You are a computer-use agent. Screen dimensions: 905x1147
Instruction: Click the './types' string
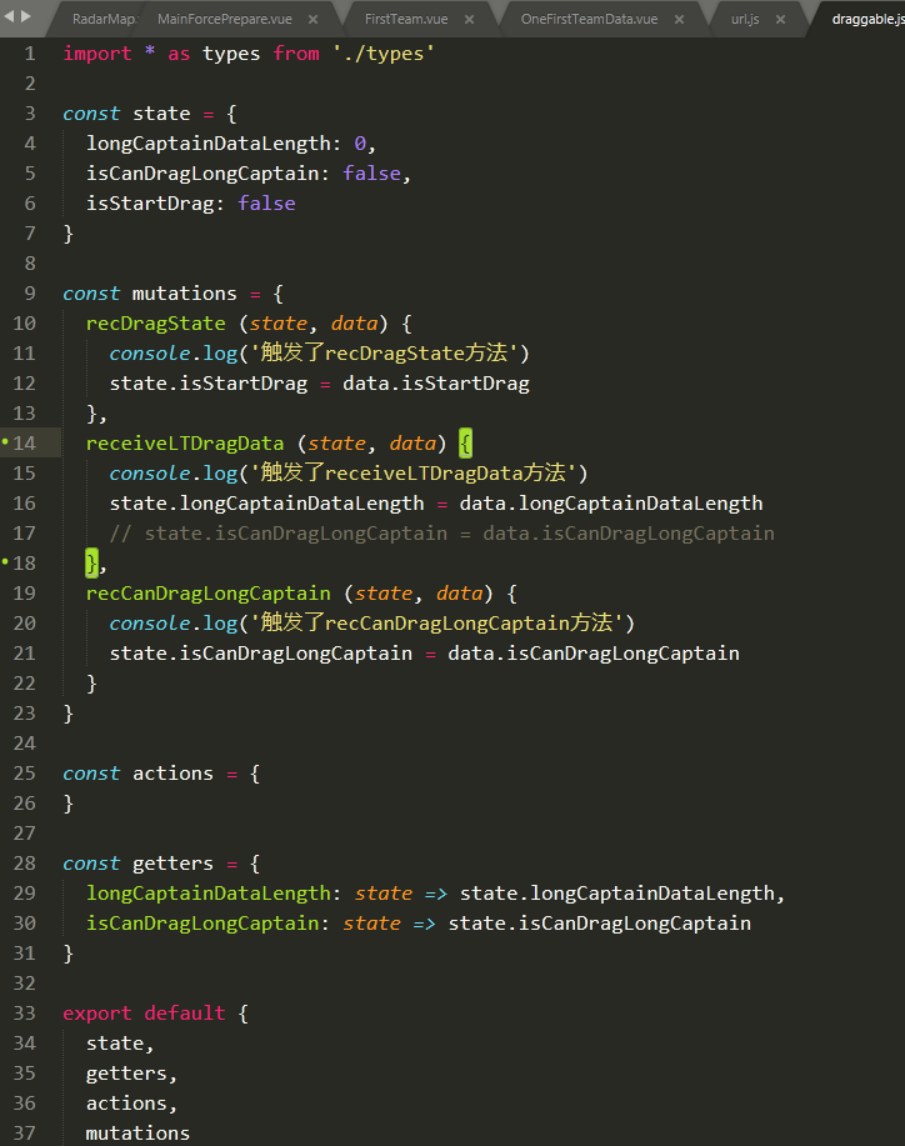383,53
